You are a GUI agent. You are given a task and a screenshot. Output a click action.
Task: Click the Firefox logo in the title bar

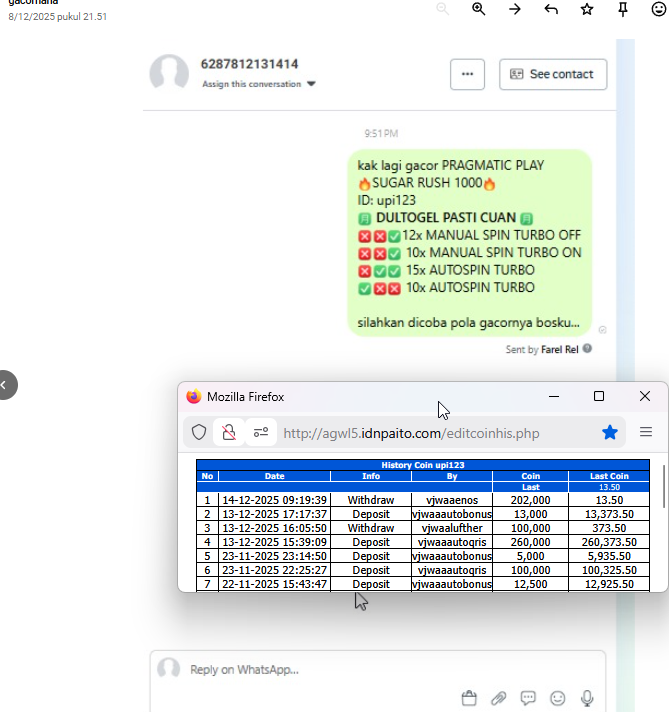[194, 396]
